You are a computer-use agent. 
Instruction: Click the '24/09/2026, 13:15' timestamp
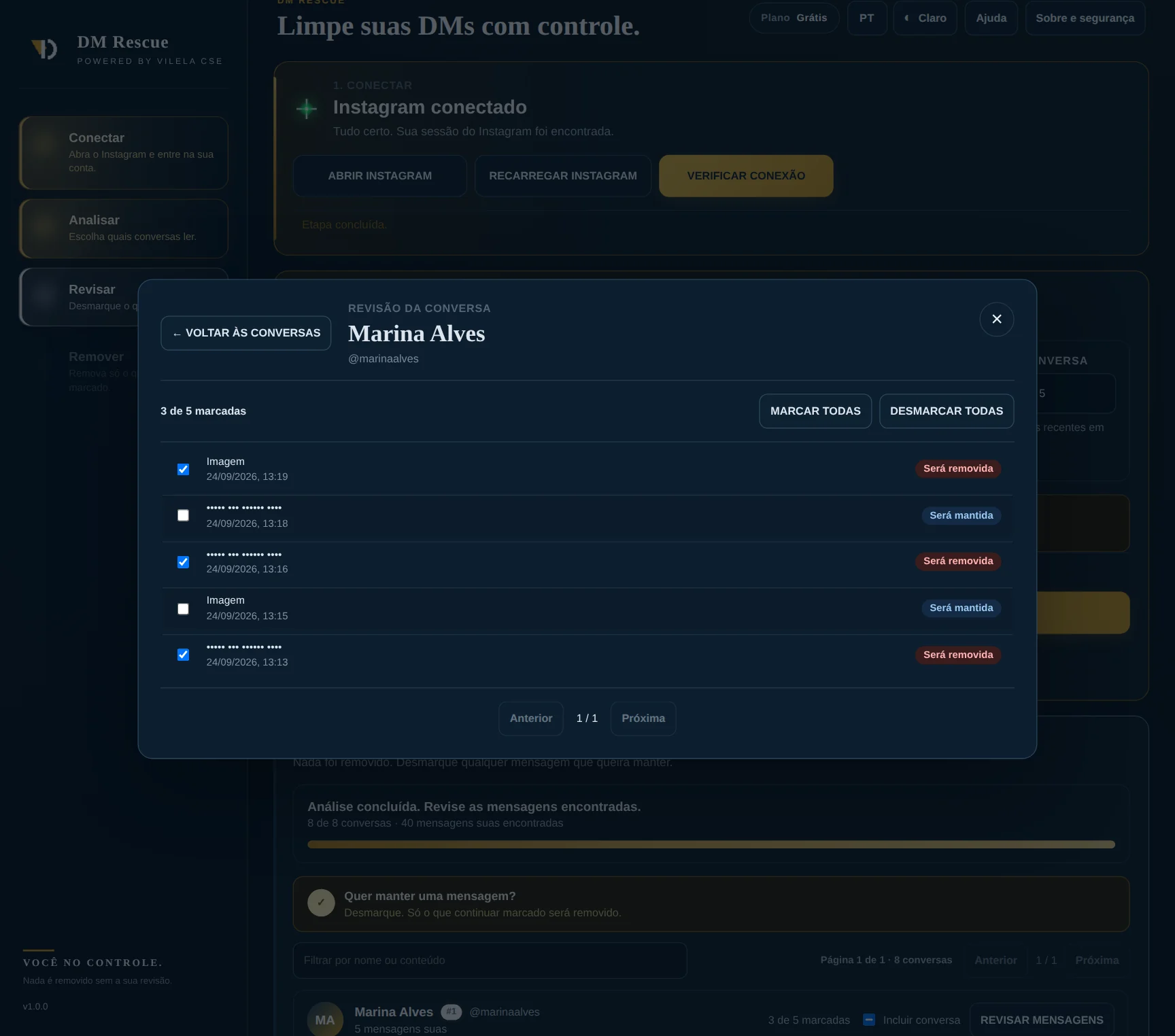pos(247,616)
